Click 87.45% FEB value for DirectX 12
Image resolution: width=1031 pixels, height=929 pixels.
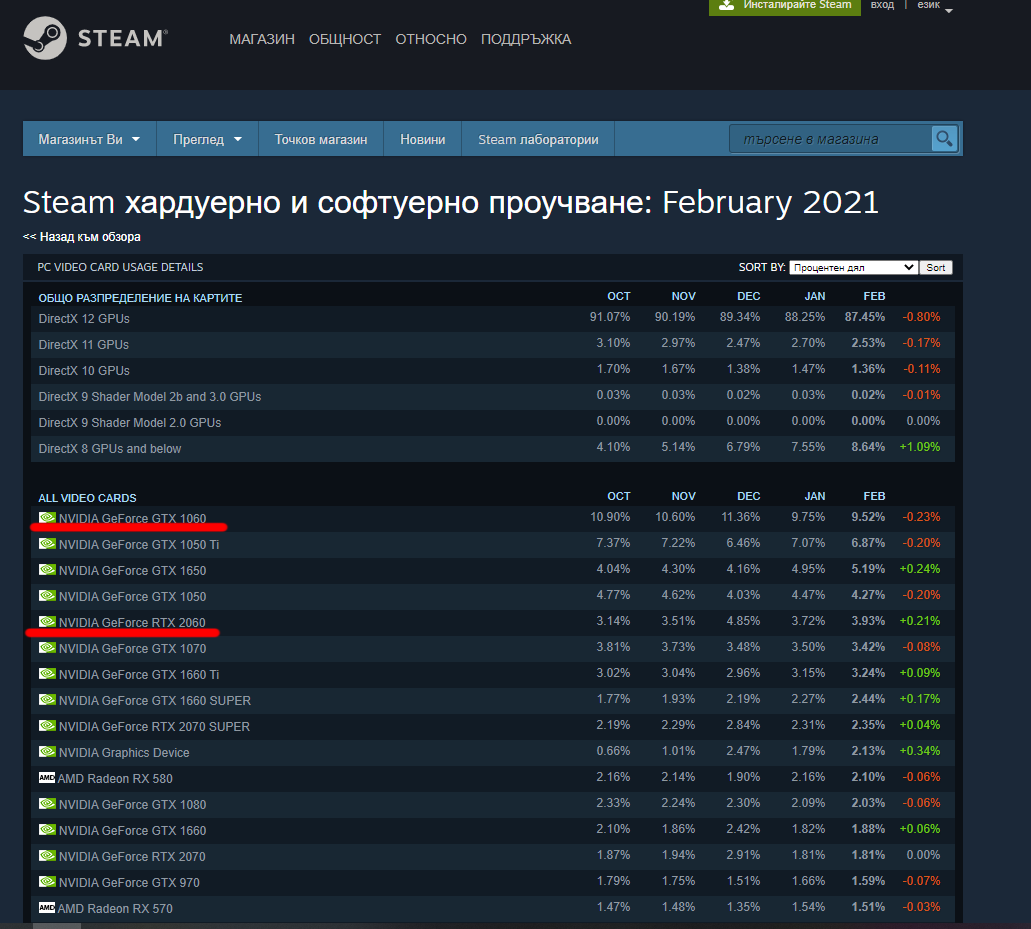[865, 317]
